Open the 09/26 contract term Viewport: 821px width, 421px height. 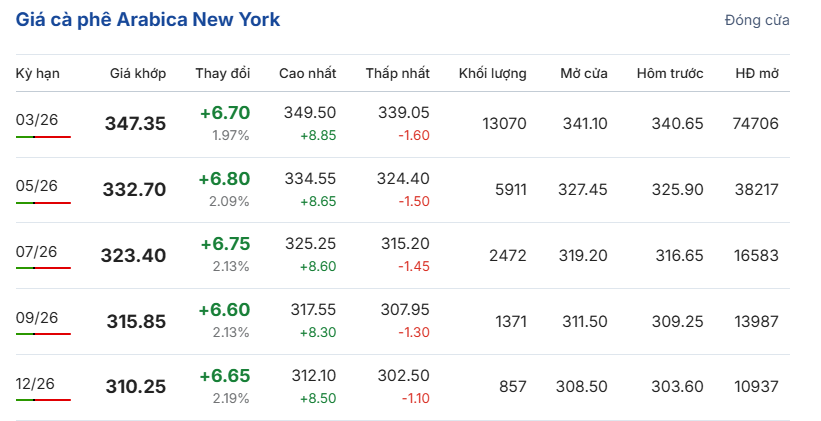click(37, 318)
